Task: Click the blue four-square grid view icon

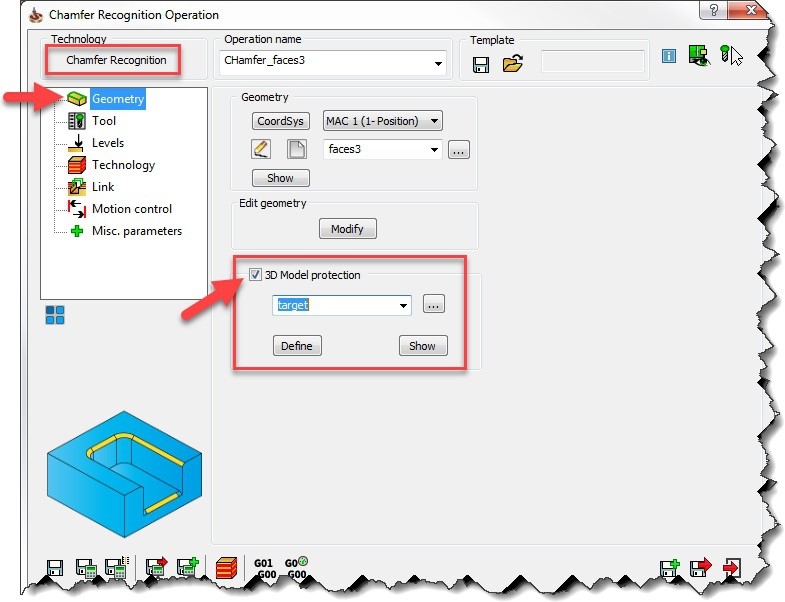Action: pos(55,315)
